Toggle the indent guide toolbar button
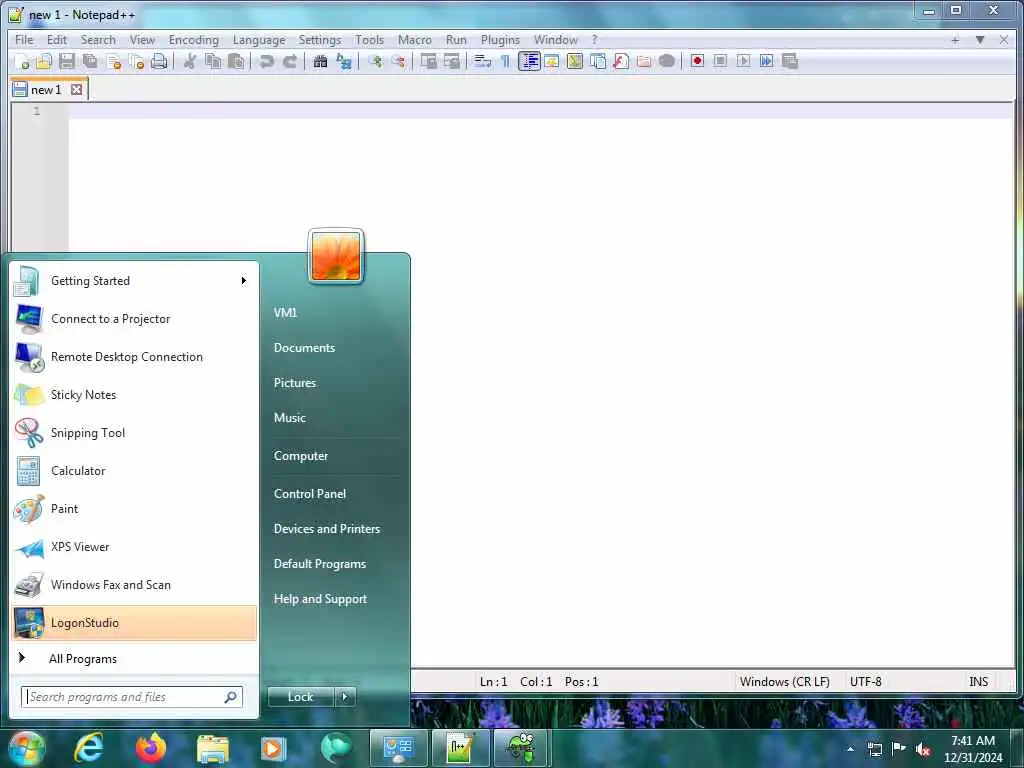The image size is (1024, 768). 529,62
